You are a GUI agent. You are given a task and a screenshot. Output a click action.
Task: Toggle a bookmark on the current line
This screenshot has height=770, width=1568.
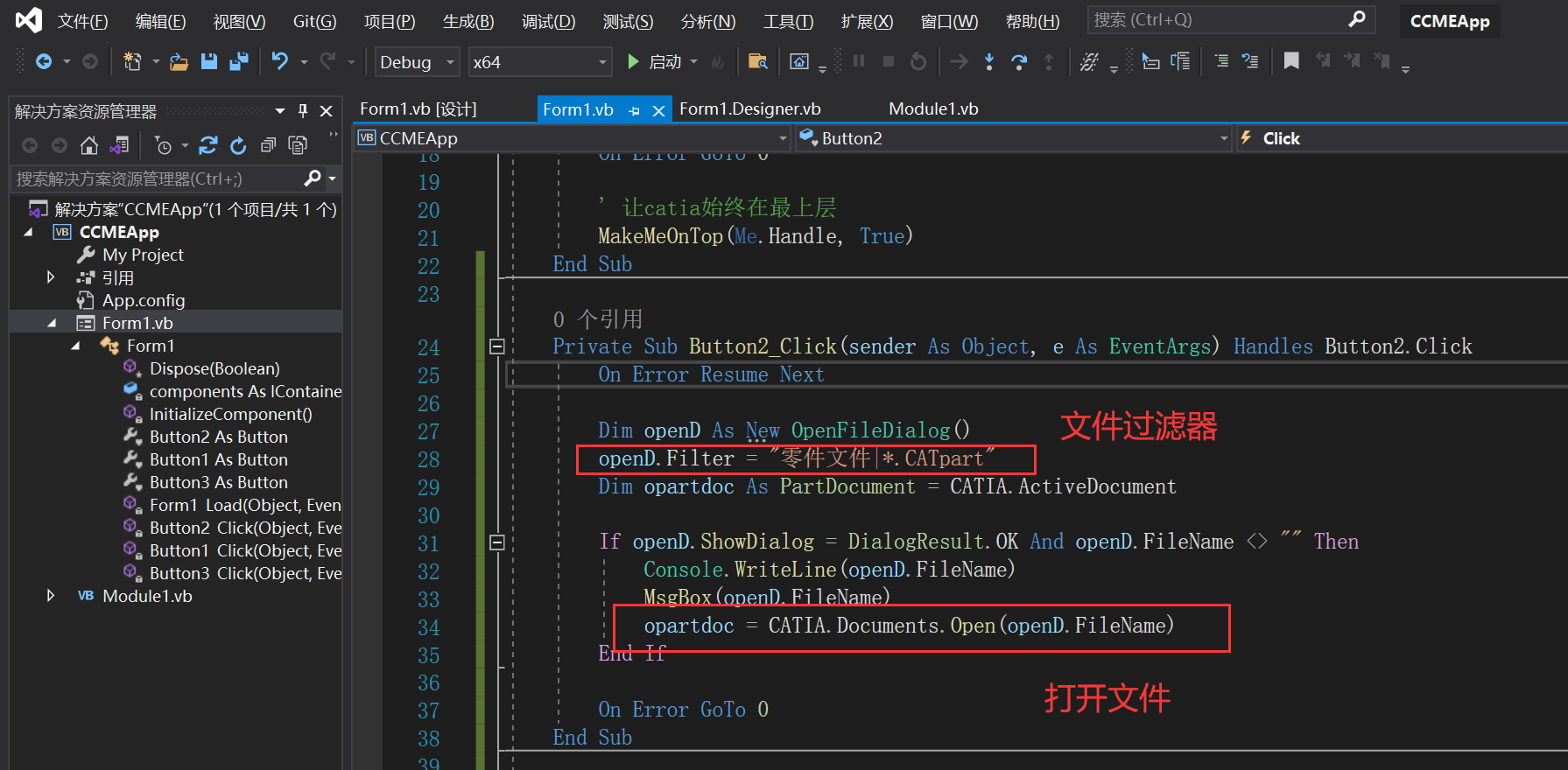point(1291,61)
